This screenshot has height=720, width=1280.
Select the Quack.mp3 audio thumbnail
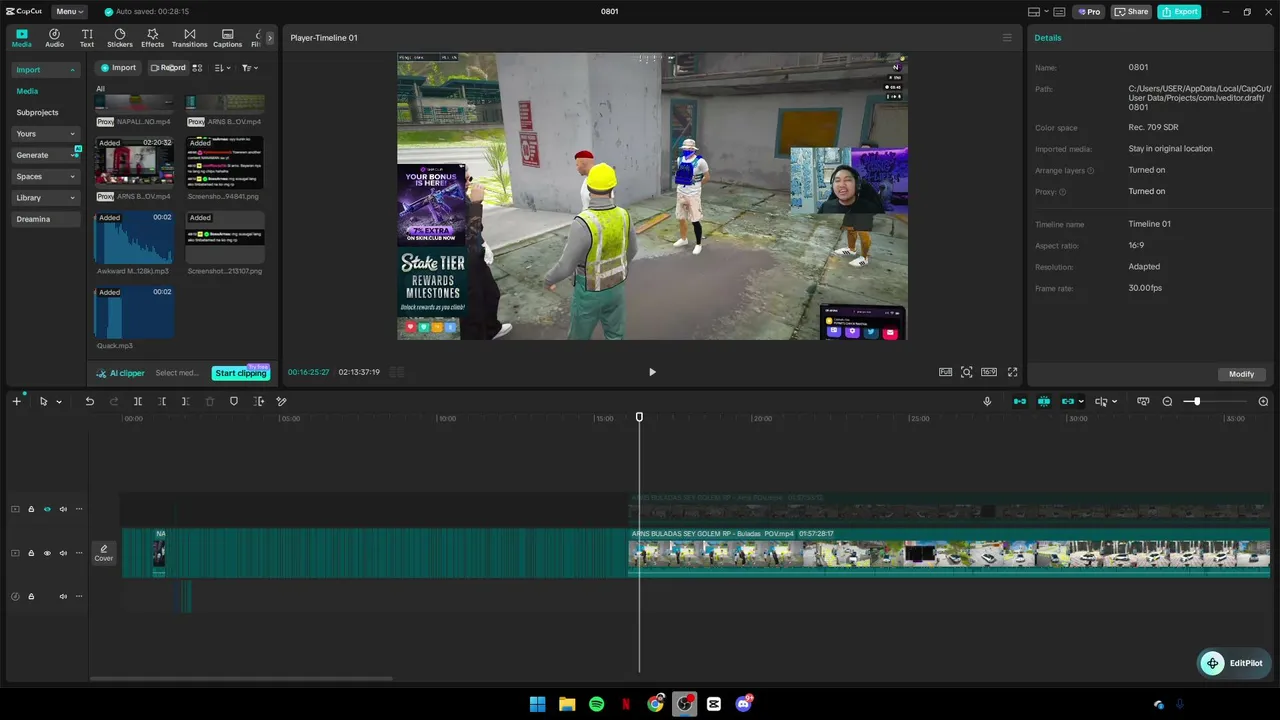pos(134,313)
